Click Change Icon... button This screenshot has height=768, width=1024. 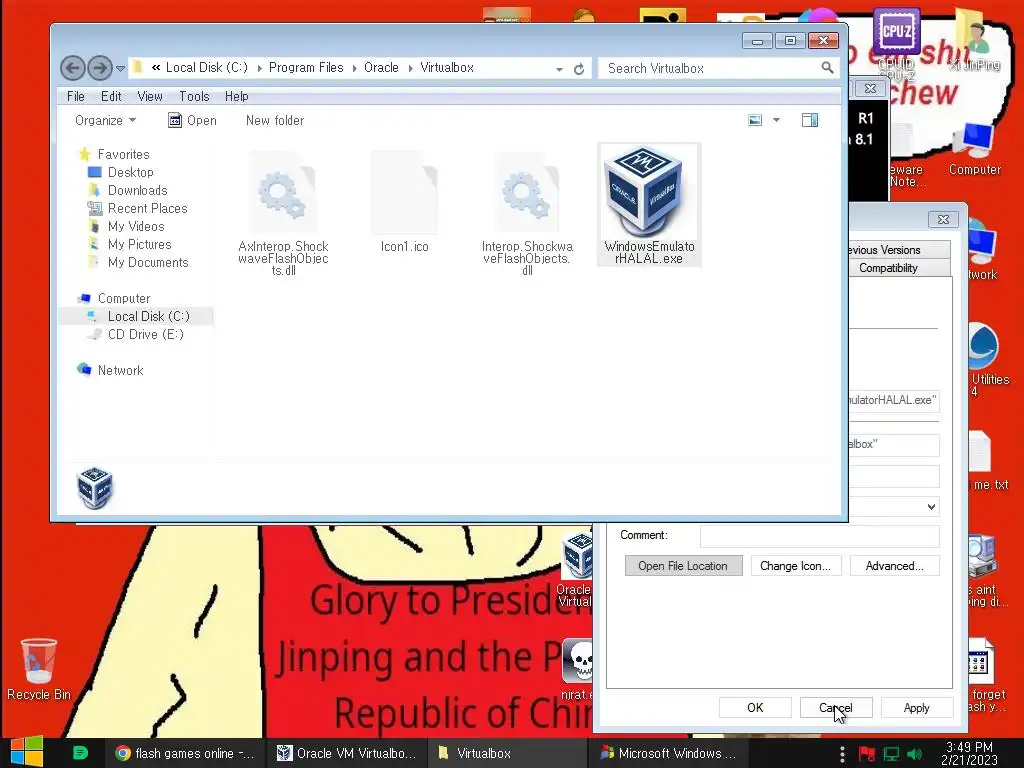795,566
